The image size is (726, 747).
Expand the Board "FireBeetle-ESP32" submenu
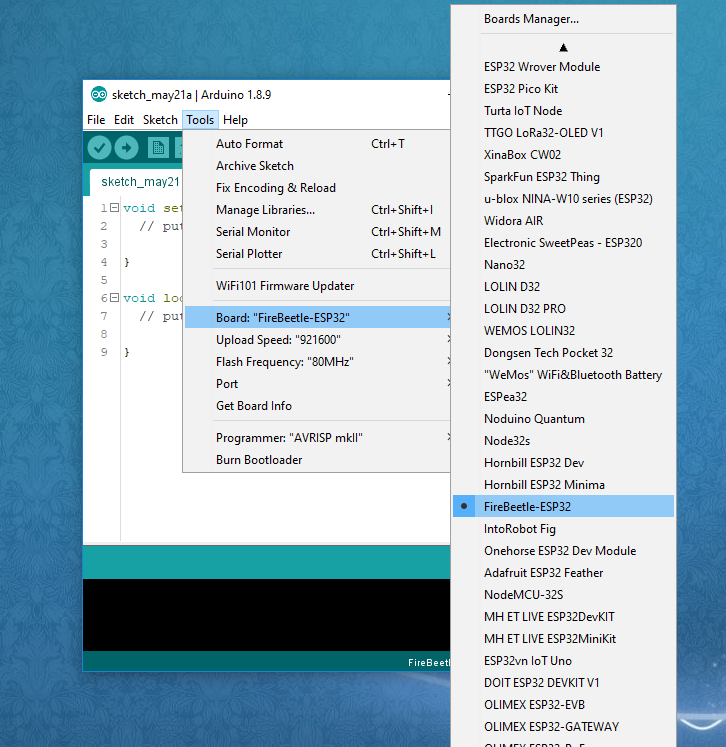(317, 317)
